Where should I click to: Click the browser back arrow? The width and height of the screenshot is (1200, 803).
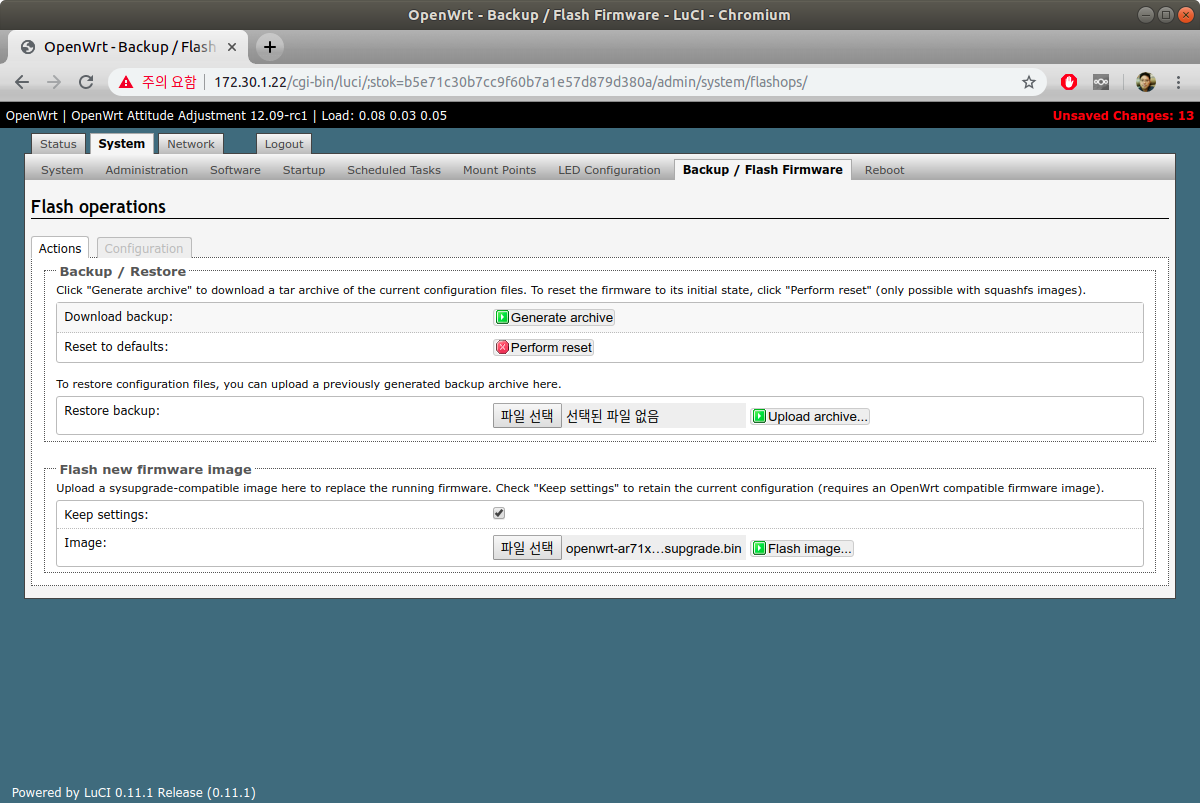(x=22, y=82)
